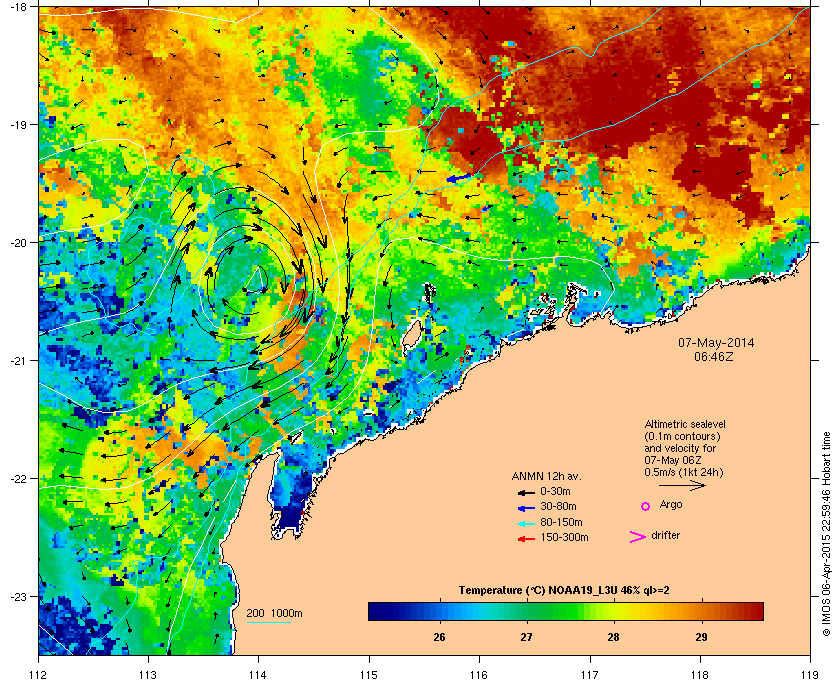Screen dimensions: 840x680
Task: Click the cyan isobath legend line
Action: pyautogui.click(x=268, y=623)
